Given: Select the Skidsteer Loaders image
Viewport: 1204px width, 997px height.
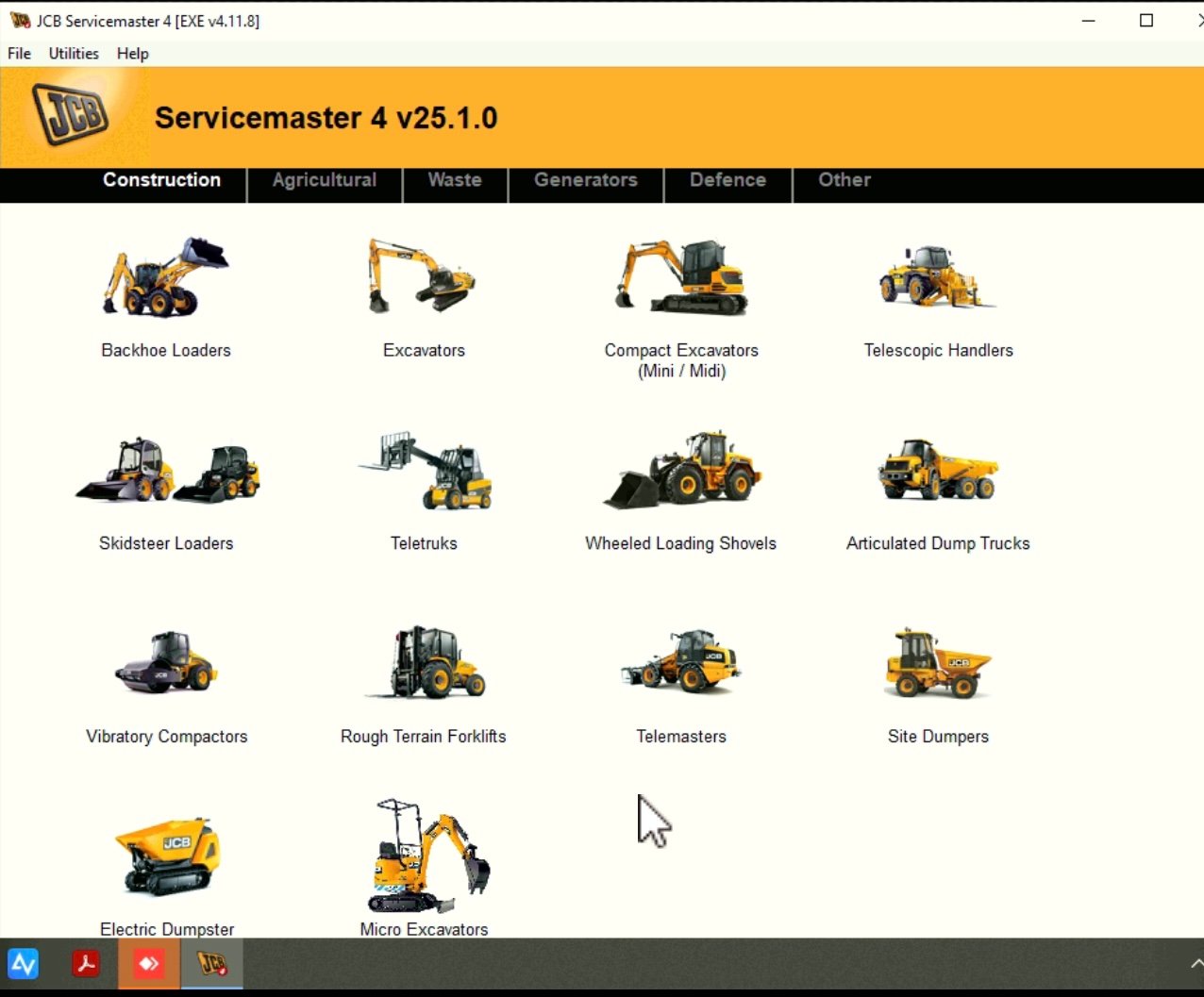Looking at the screenshot, I should (167, 470).
